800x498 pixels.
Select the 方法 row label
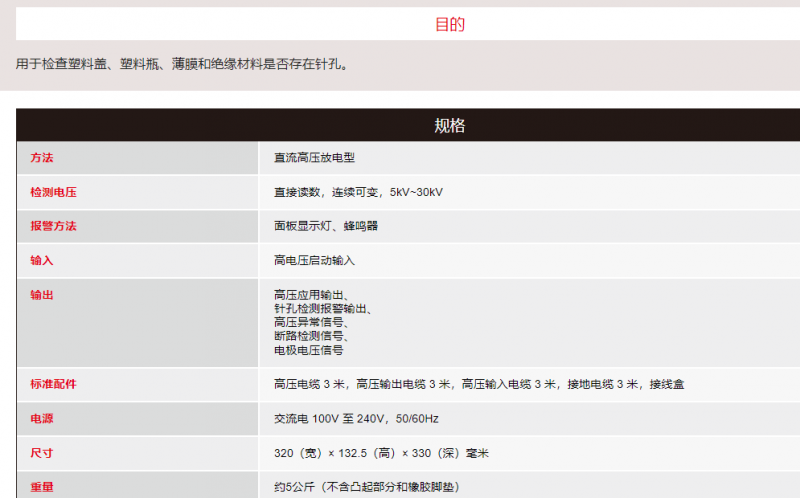coord(42,158)
